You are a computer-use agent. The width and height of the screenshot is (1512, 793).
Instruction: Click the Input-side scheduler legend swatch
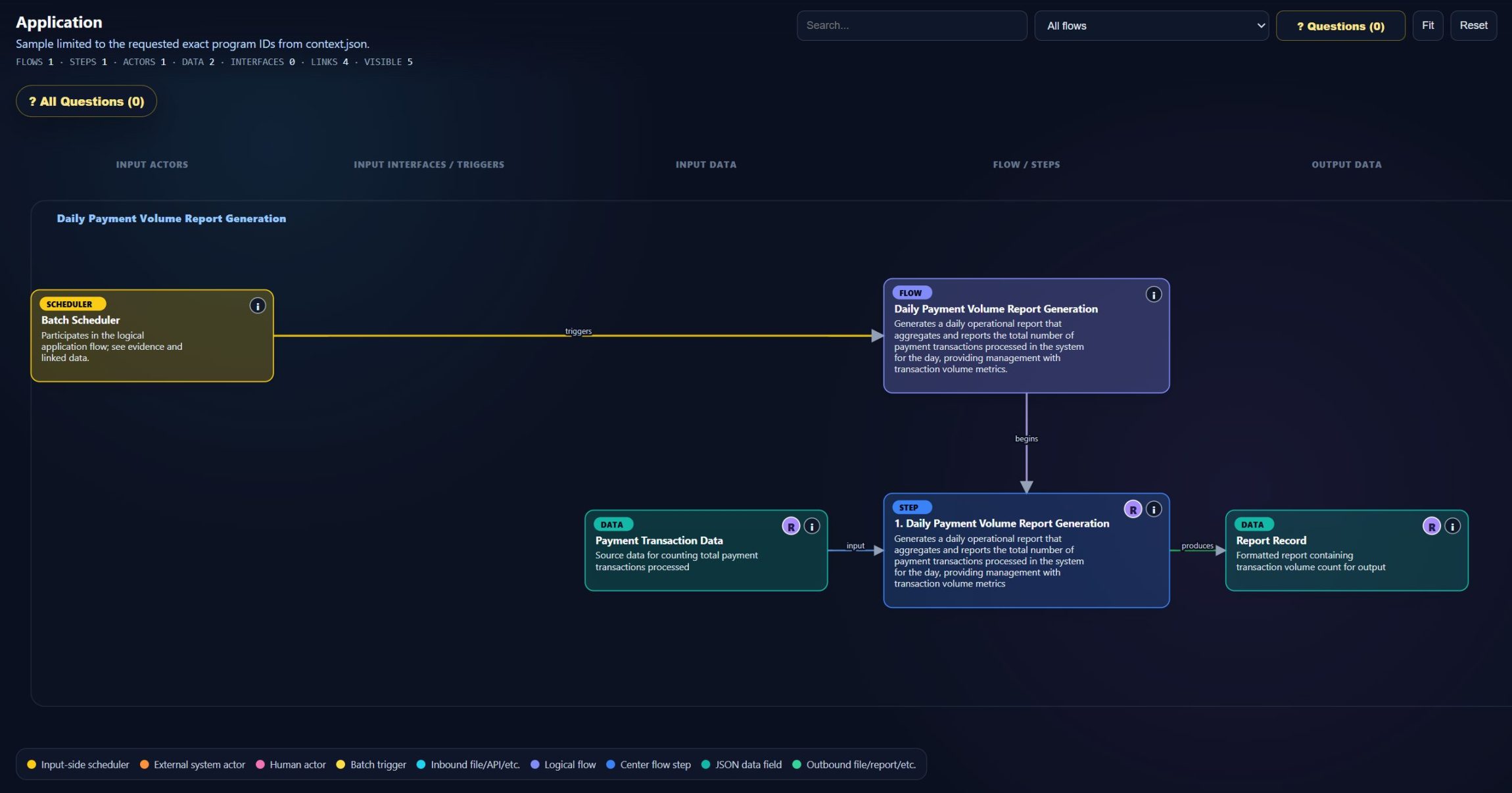click(x=32, y=765)
